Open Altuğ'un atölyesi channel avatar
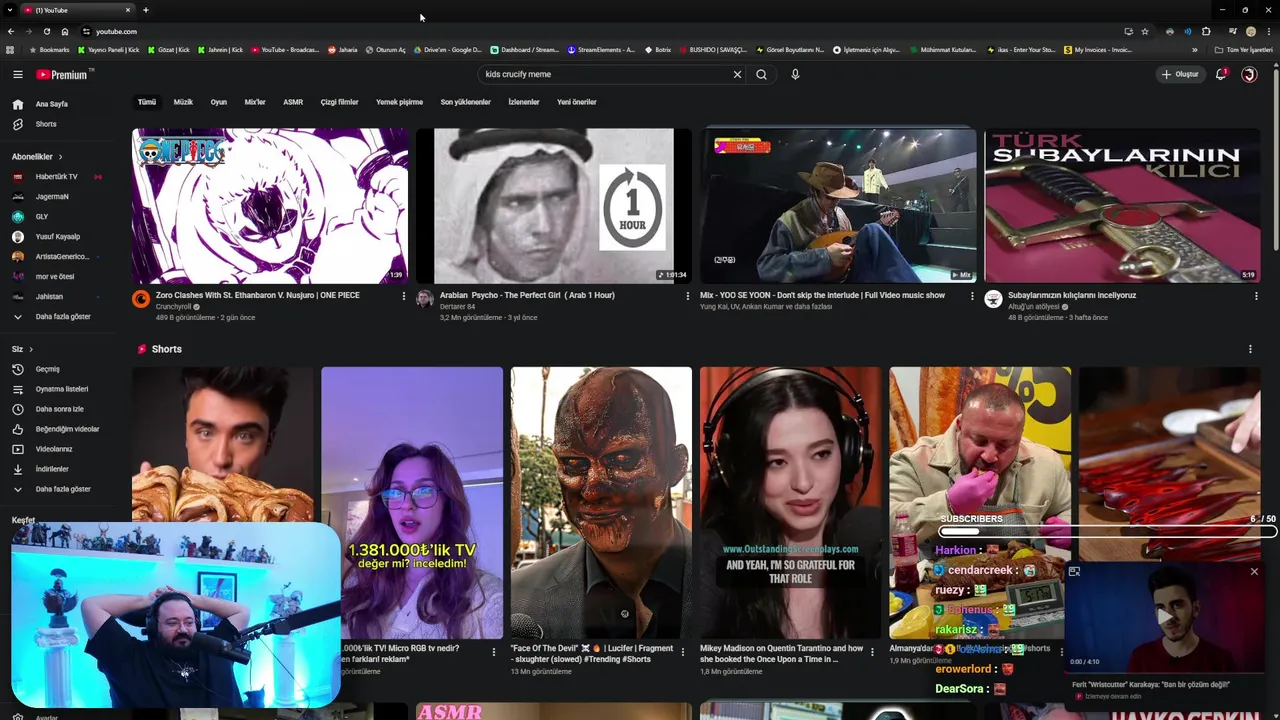This screenshot has height=720, width=1280. coord(993,299)
